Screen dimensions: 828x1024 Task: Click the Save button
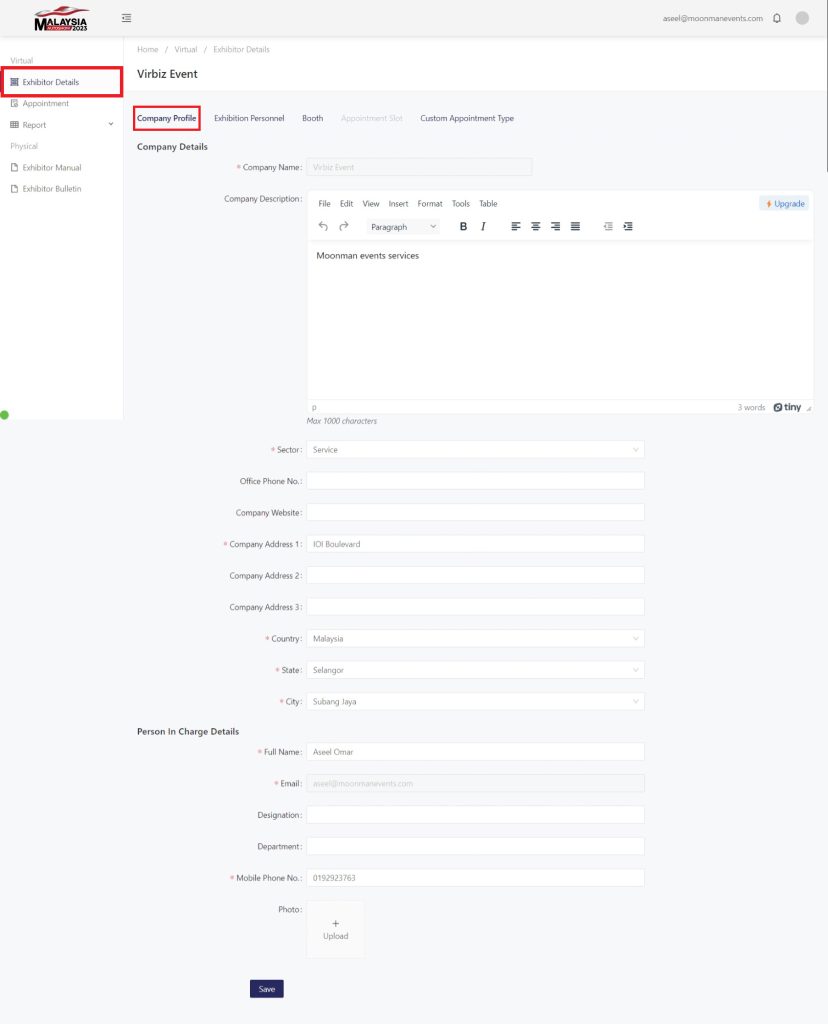tap(267, 989)
